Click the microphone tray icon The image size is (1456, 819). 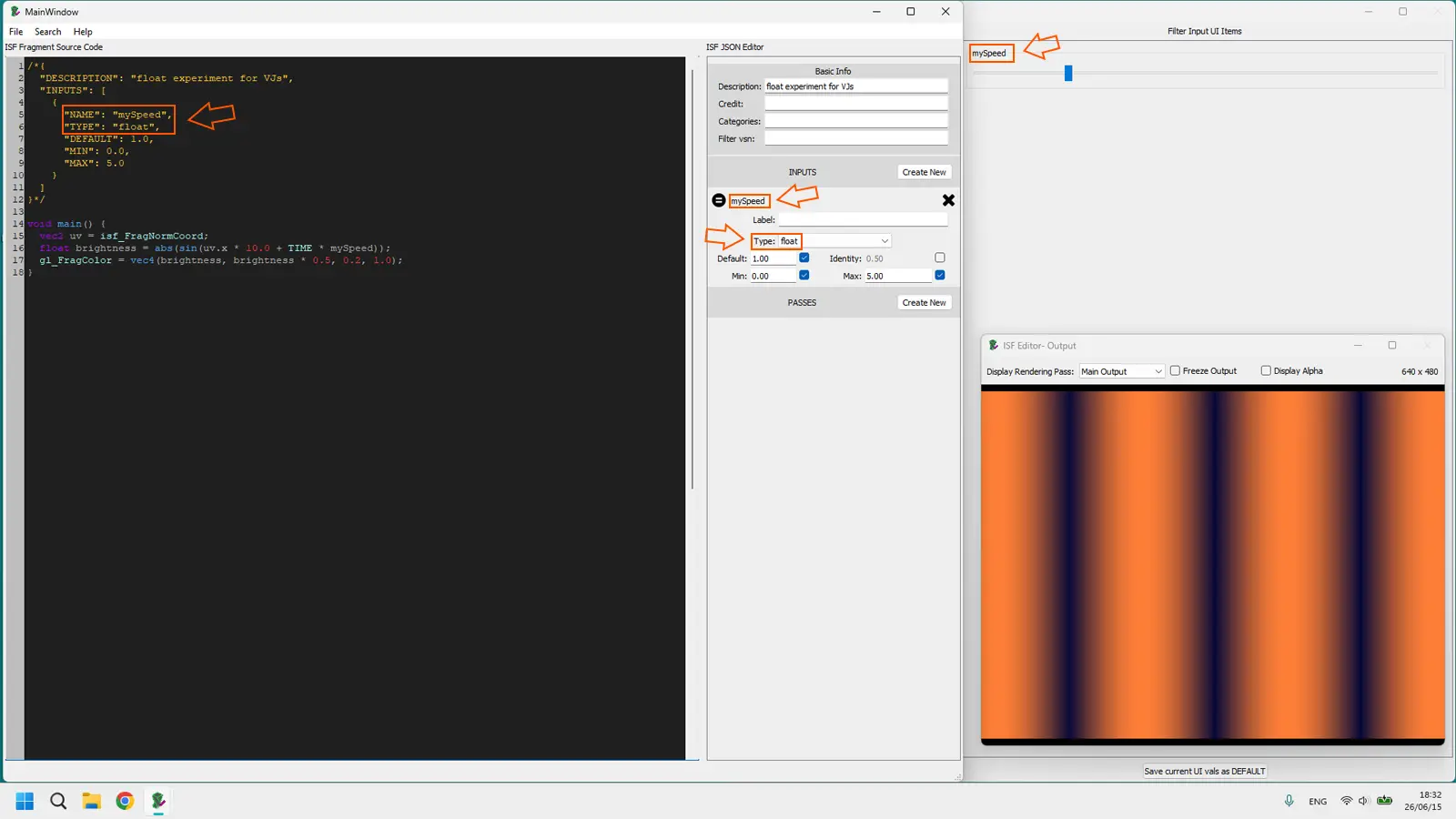tap(1289, 801)
